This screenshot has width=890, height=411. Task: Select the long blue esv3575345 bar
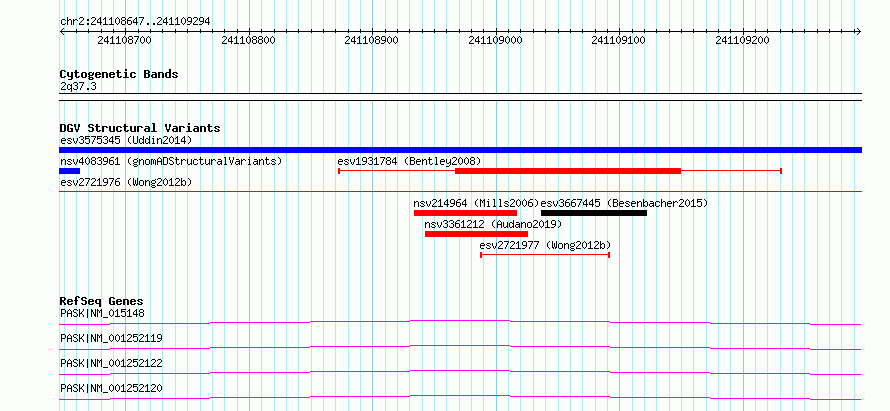[x=460, y=150]
